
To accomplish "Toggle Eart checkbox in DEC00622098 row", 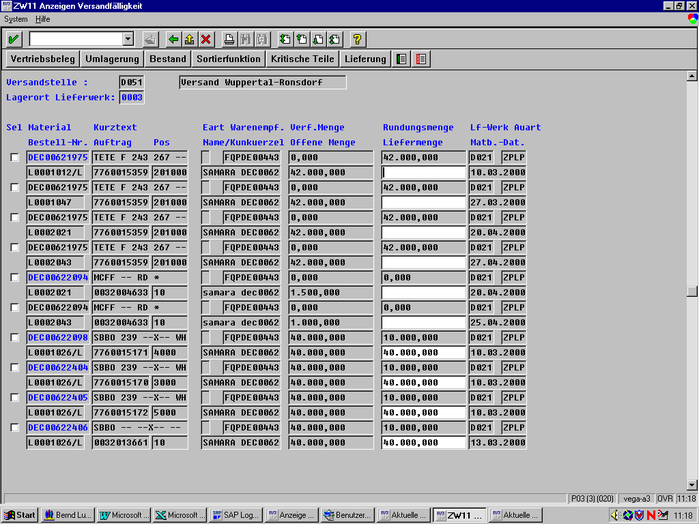I will (206, 338).
